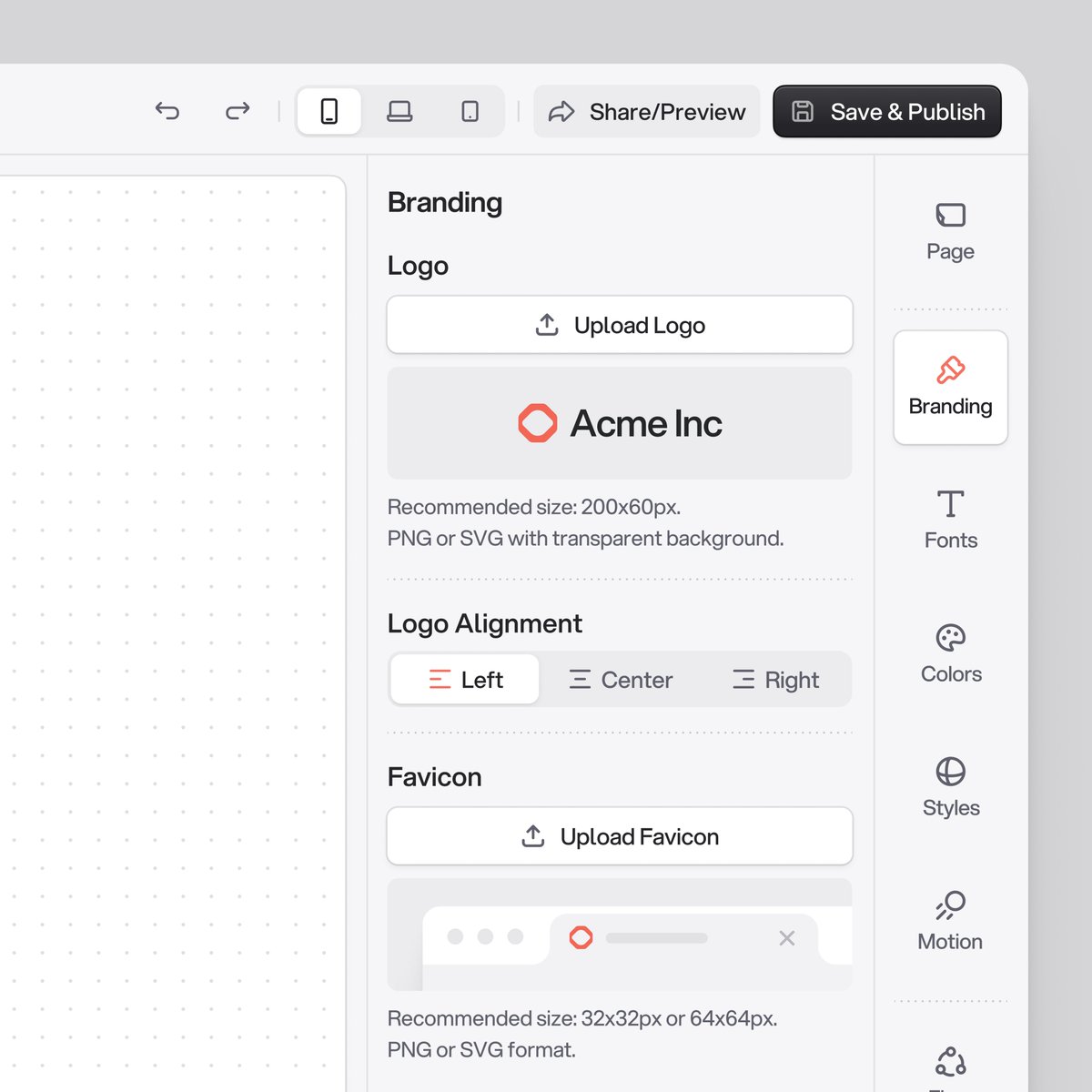The image size is (1092, 1092).
Task: Open the Page settings tab
Action: coord(950,232)
